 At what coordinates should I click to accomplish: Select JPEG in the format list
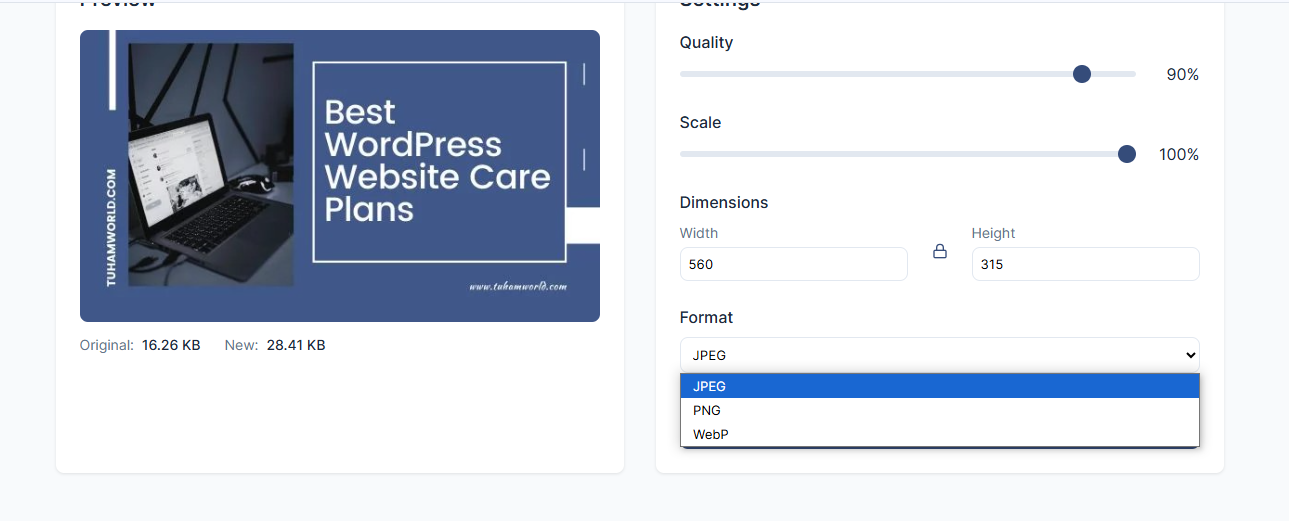939,386
